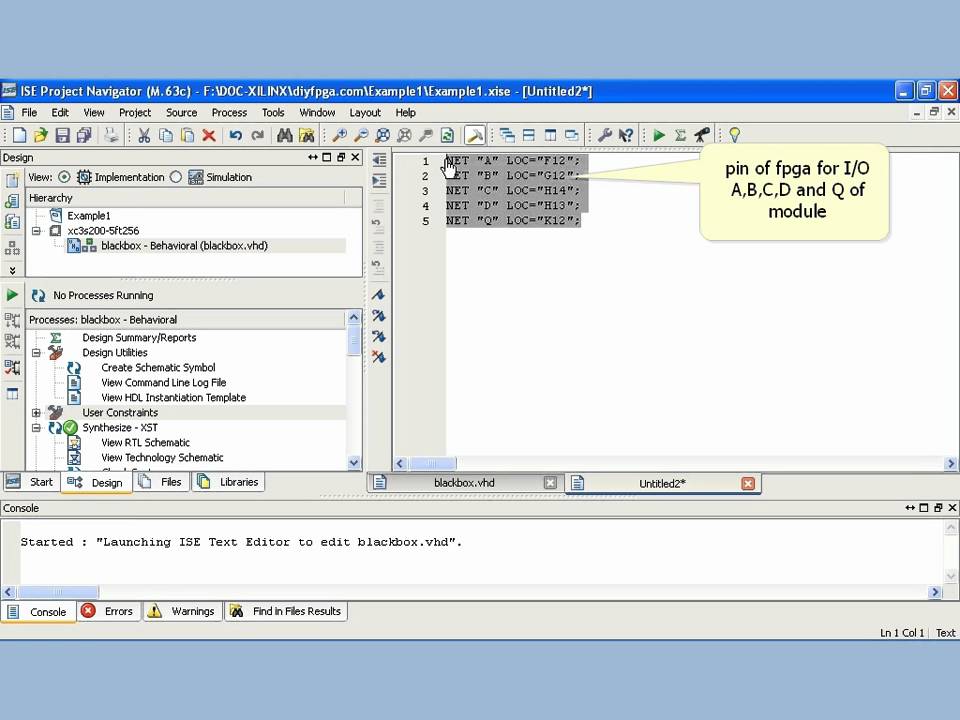Click the Zoom to Fit icon
This screenshot has width=960, height=720.
[x=383, y=135]
